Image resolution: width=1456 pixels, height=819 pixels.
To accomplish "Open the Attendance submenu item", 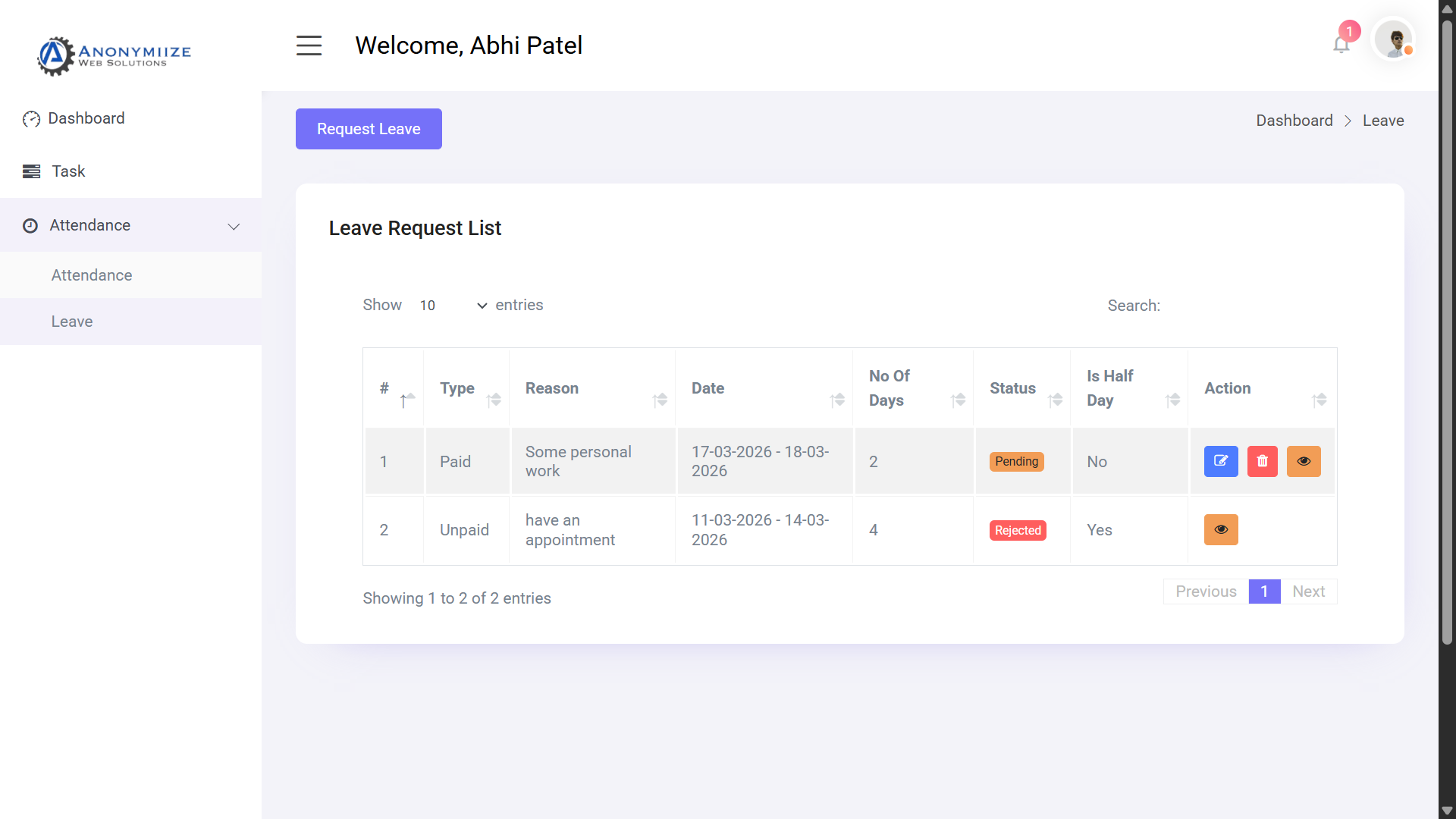I will tap(130, 275).
